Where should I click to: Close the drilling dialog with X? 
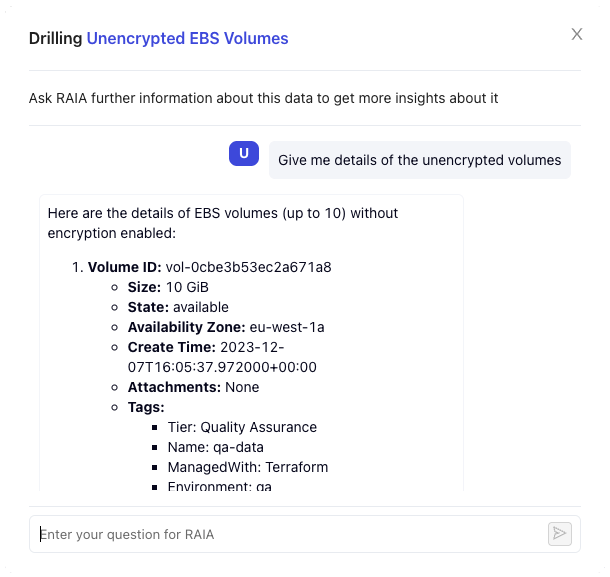point(577,34)
